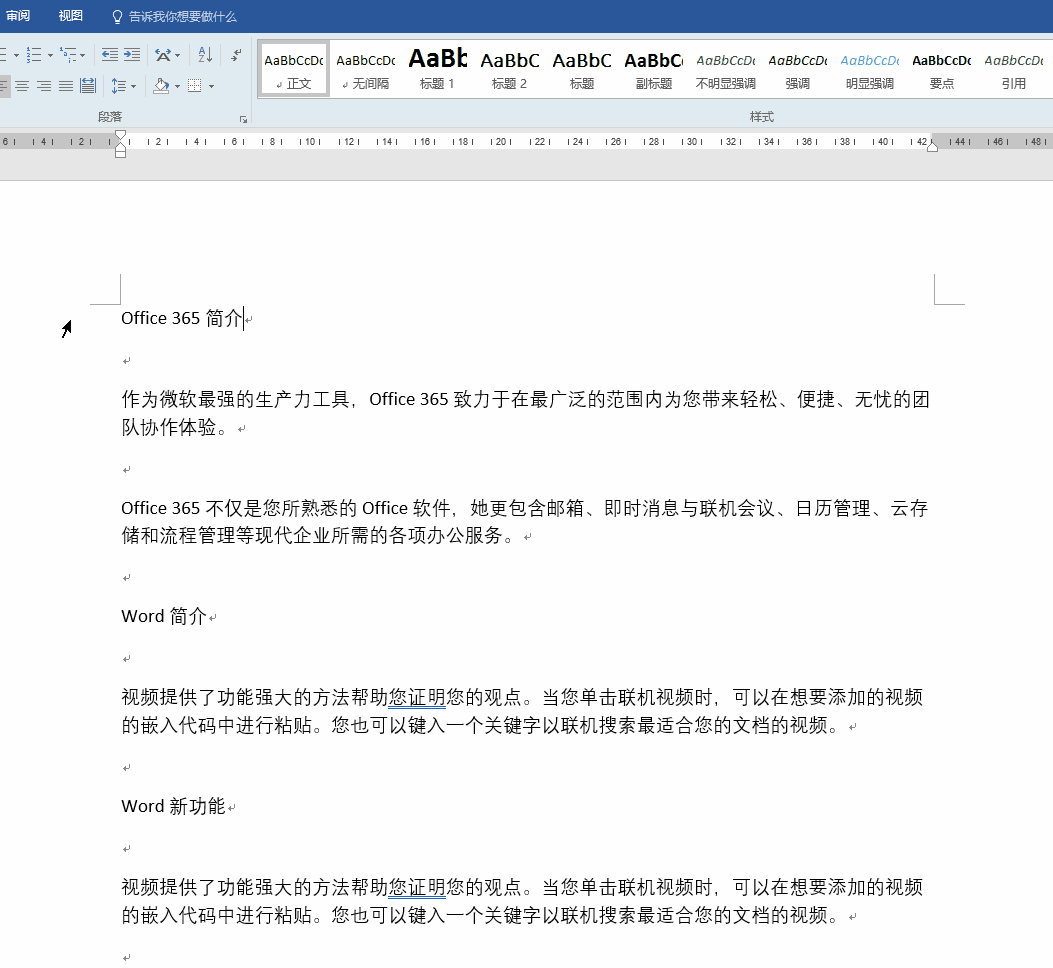Screen dimensions: 1053x968
Task: Expand the borders dropdown arrow
Action: click(x=211, y=86)
